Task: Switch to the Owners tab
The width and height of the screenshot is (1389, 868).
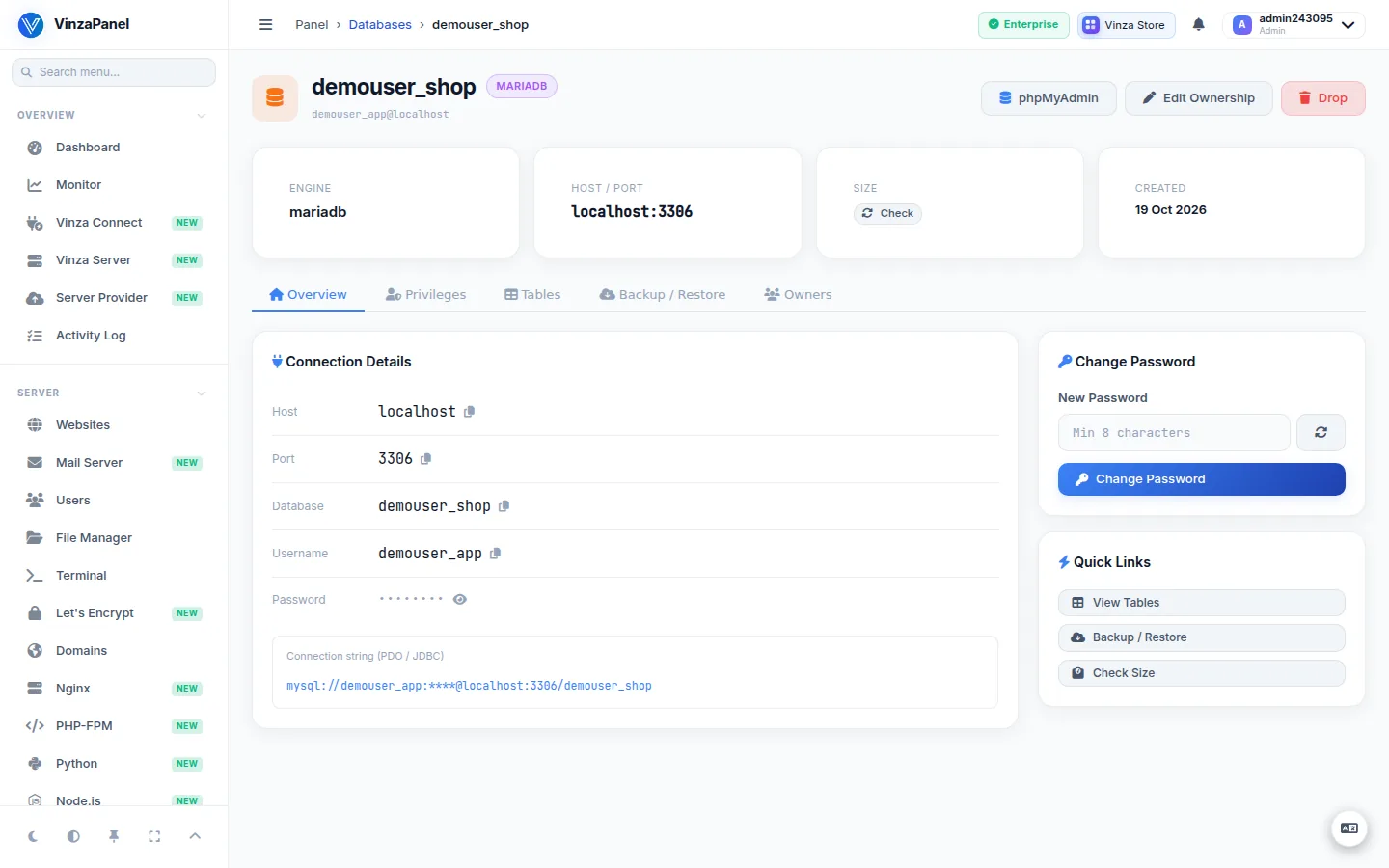Action: coord(798,295)
